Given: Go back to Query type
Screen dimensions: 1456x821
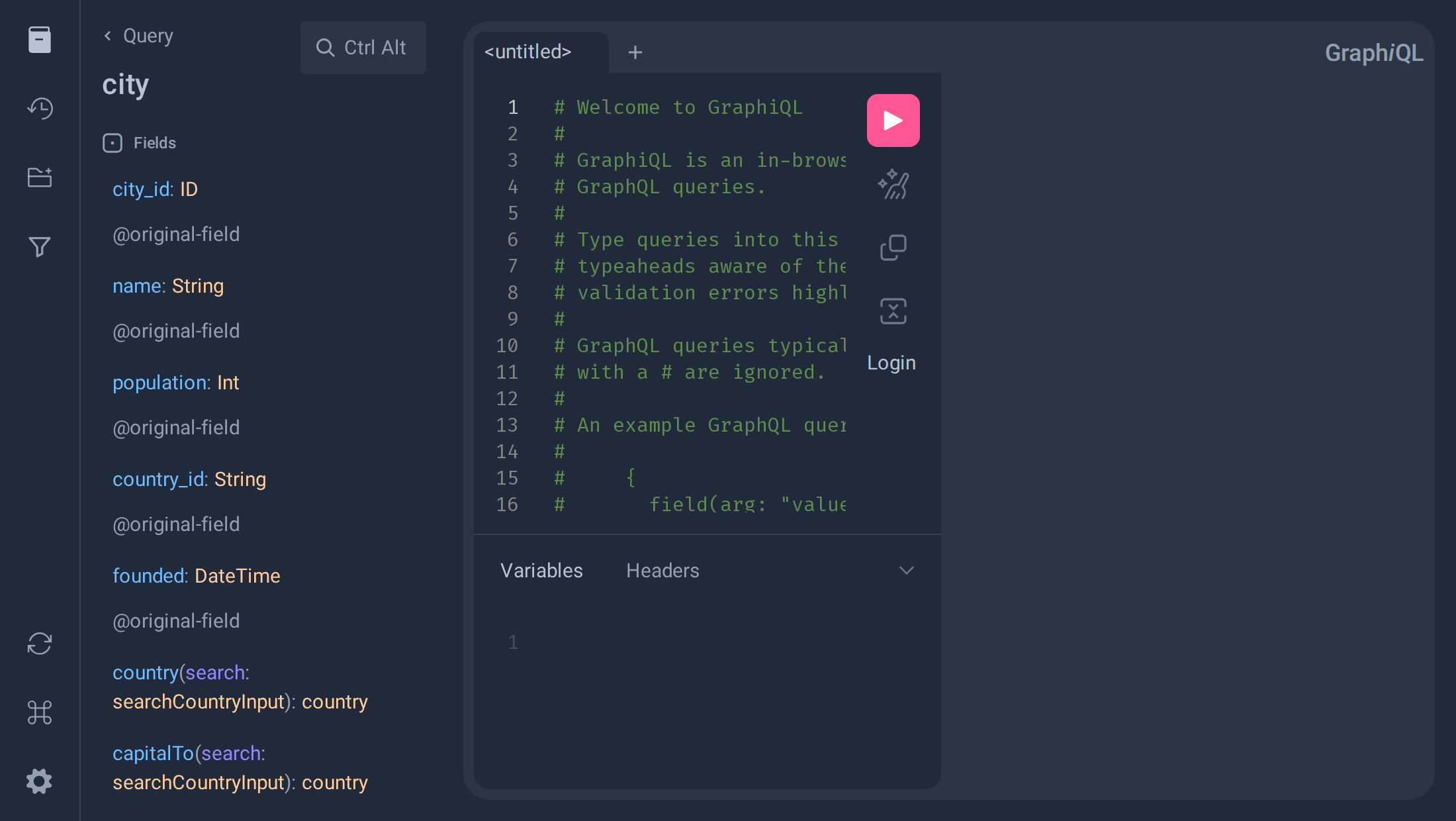Looking at the screenshot, I should [x=138, y=36].
